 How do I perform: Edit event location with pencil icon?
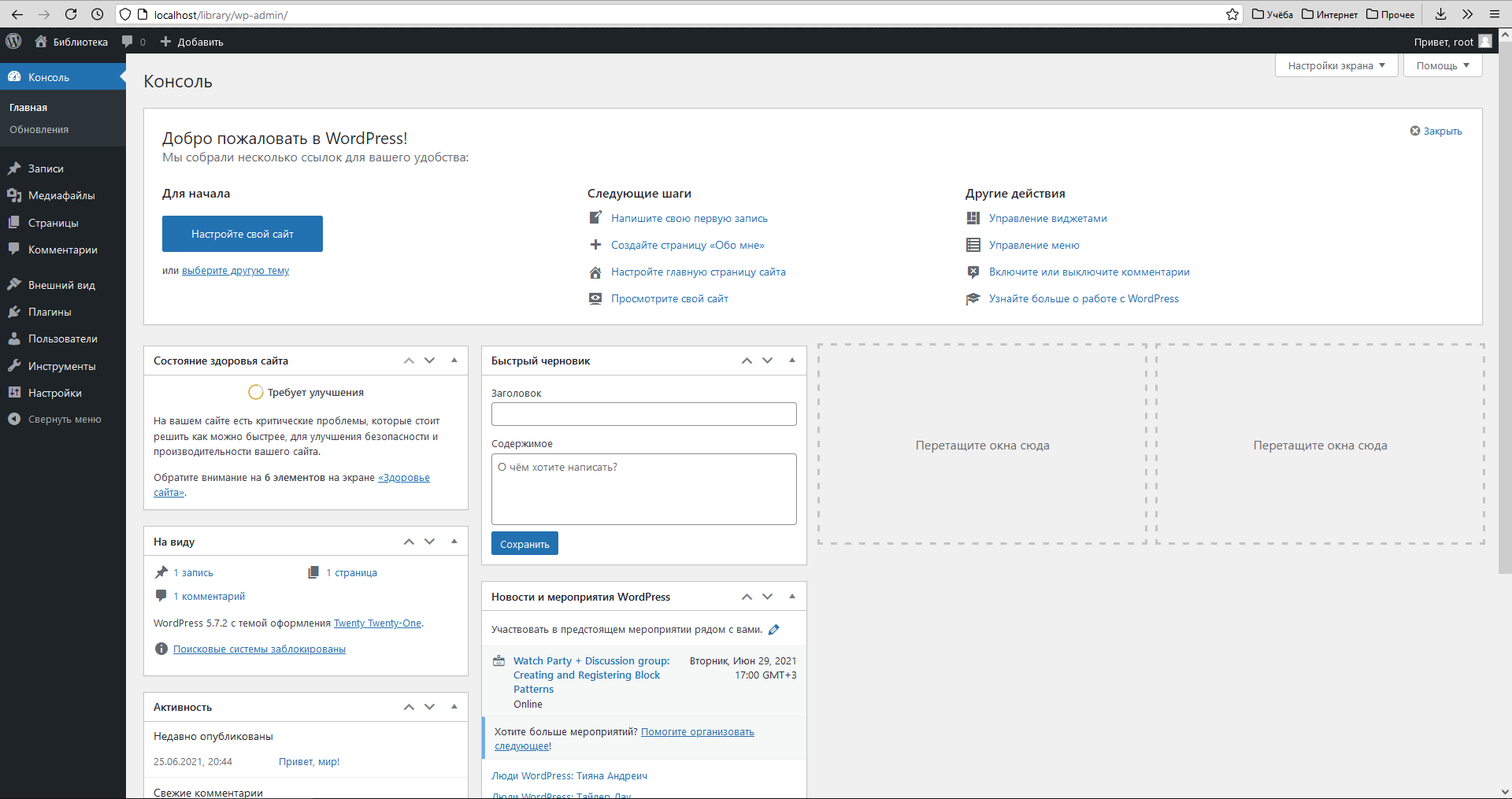[x=774, y=630]
